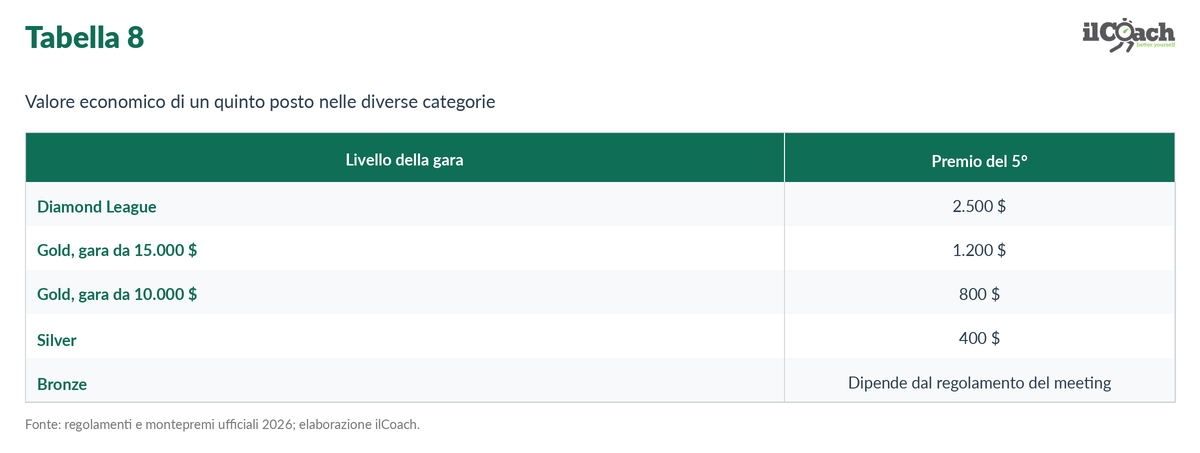The image size is (1200, 453).
Task: Click the Premio del 5° column header
Action: [979, 160]
